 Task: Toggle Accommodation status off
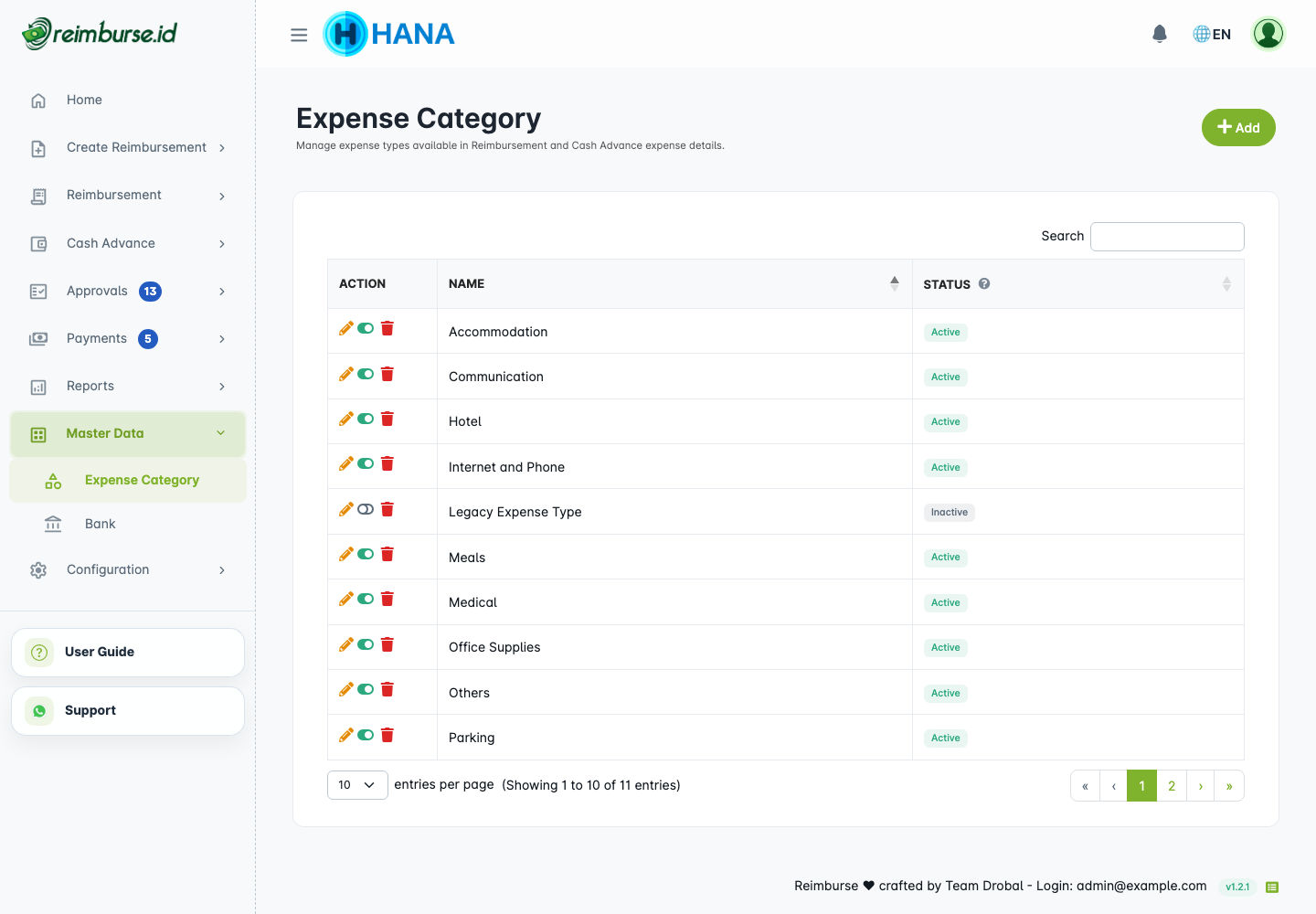pyautogui.click(x=366, y=328)
